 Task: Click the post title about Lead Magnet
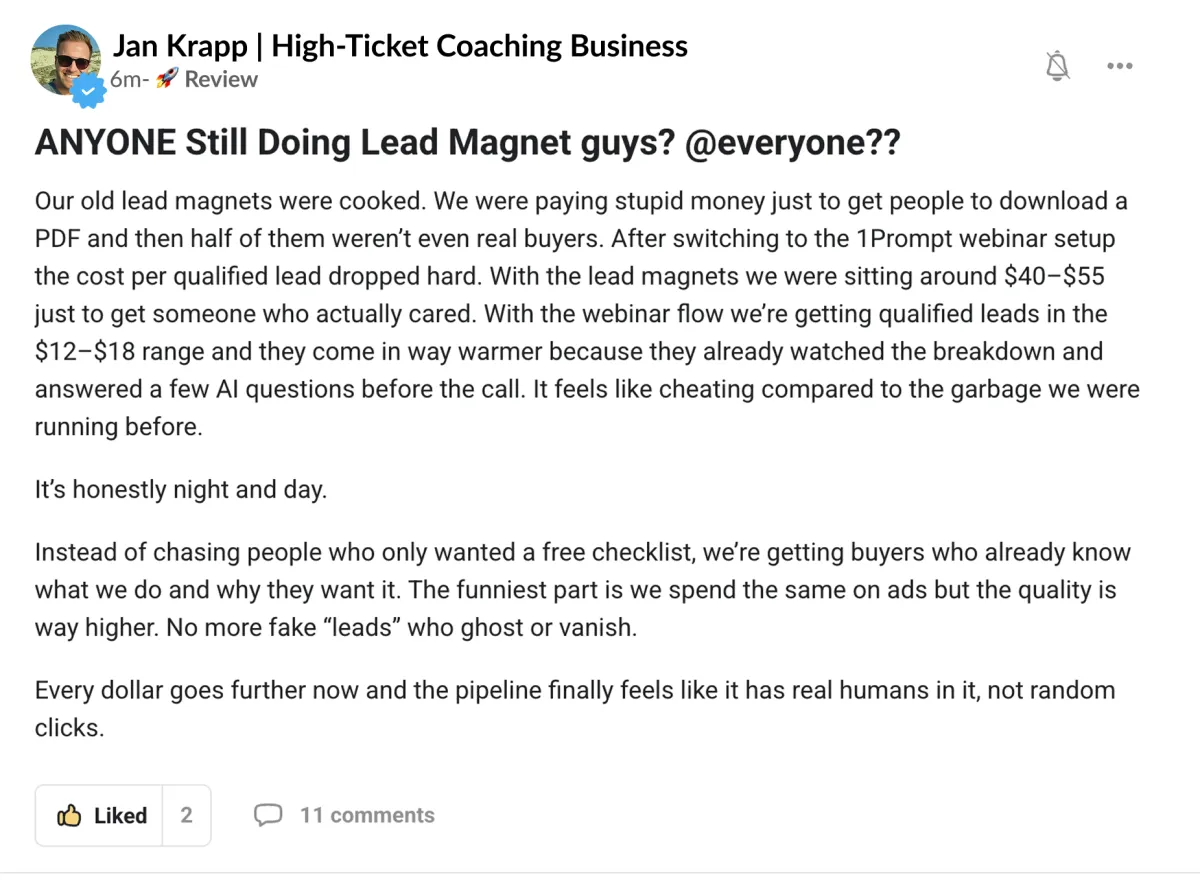coord(350,143)
